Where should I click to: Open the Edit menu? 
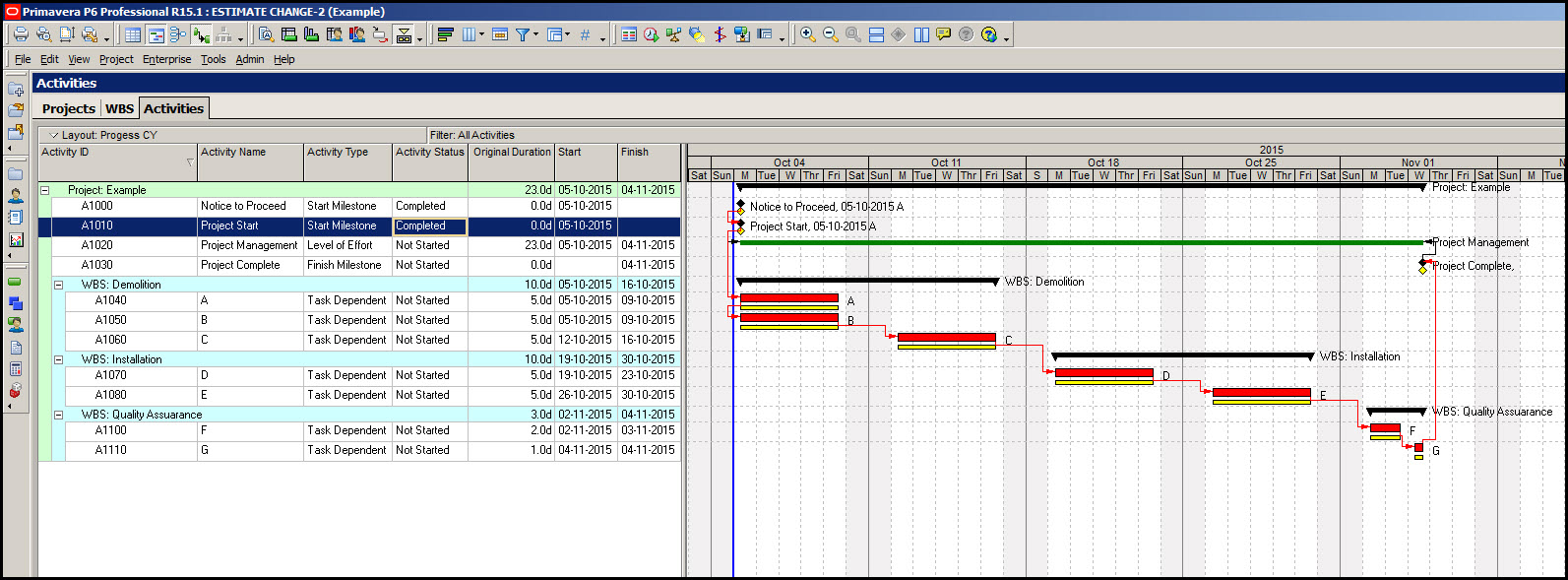click(x=49, y=59)
